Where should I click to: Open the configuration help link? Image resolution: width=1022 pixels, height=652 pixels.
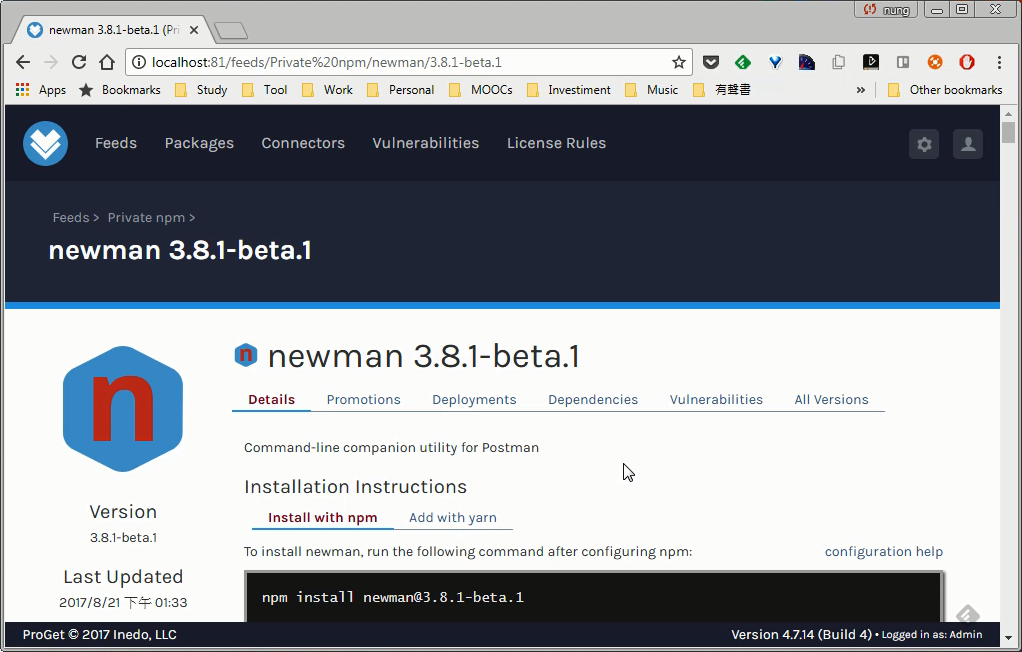tap(884, 552)
